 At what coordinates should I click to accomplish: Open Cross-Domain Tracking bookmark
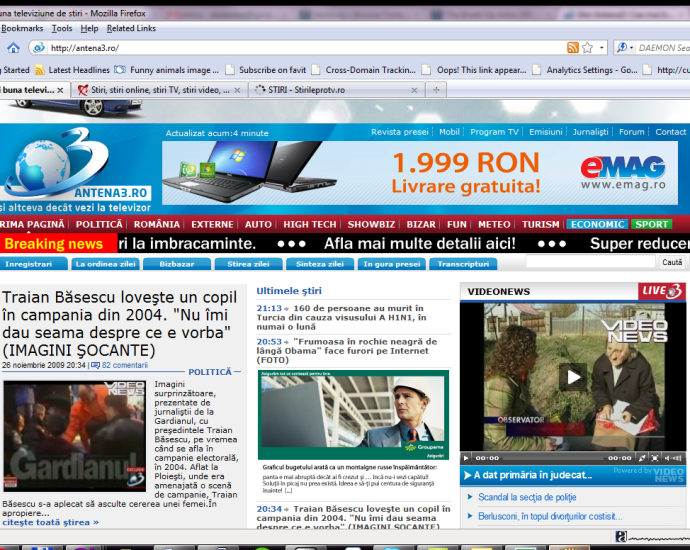pos(363,70)
